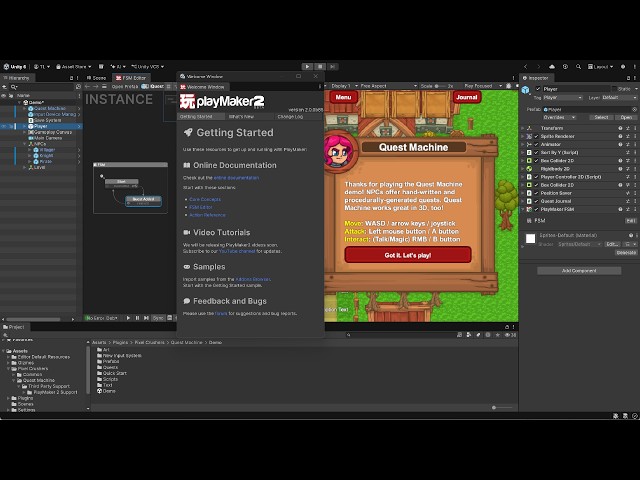Toggle the Static checkbox in Inspector

point(614,89)
